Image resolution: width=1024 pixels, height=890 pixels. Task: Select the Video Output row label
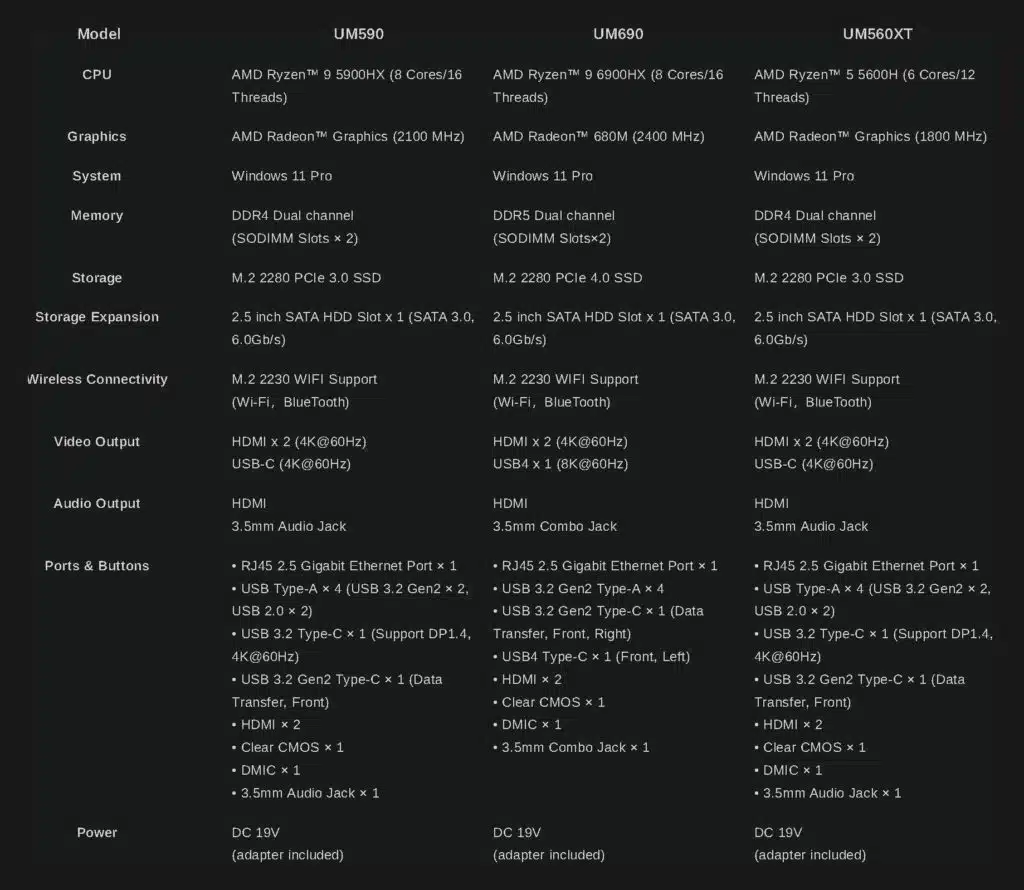(x=97, y=441)
